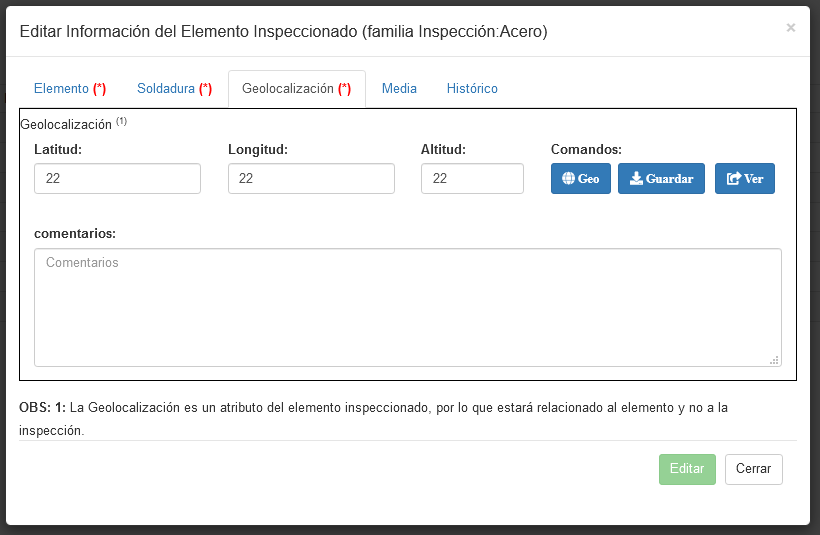Show the Histórico tab

(x=472, y=89)
